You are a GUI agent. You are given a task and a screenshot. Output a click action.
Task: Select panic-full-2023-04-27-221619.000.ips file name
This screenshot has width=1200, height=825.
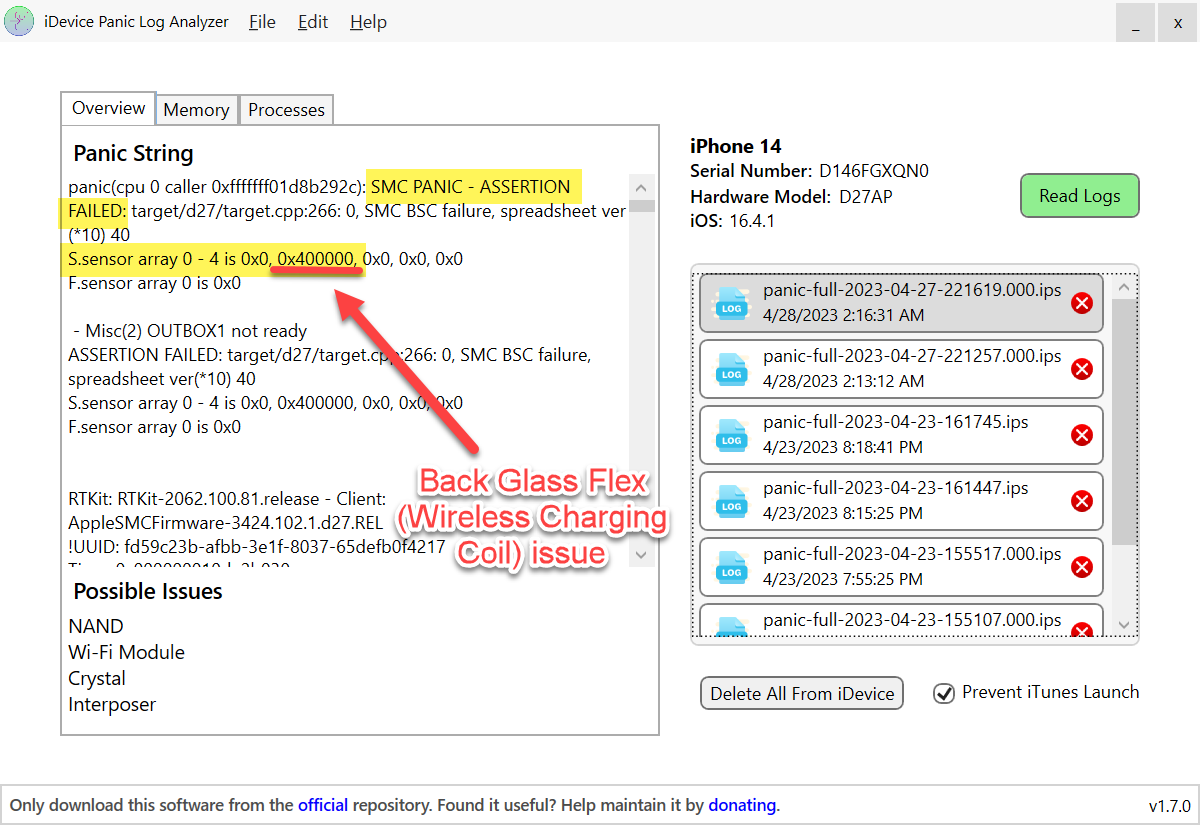(912, 290)
